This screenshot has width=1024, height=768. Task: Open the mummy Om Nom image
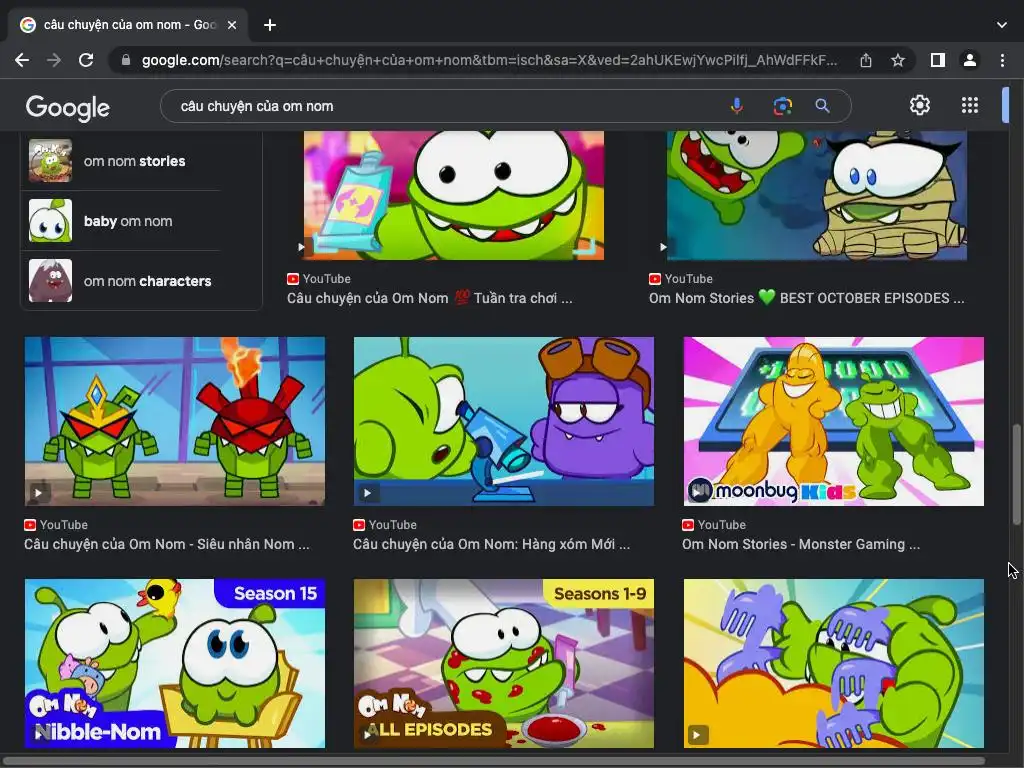coord(817,195)
